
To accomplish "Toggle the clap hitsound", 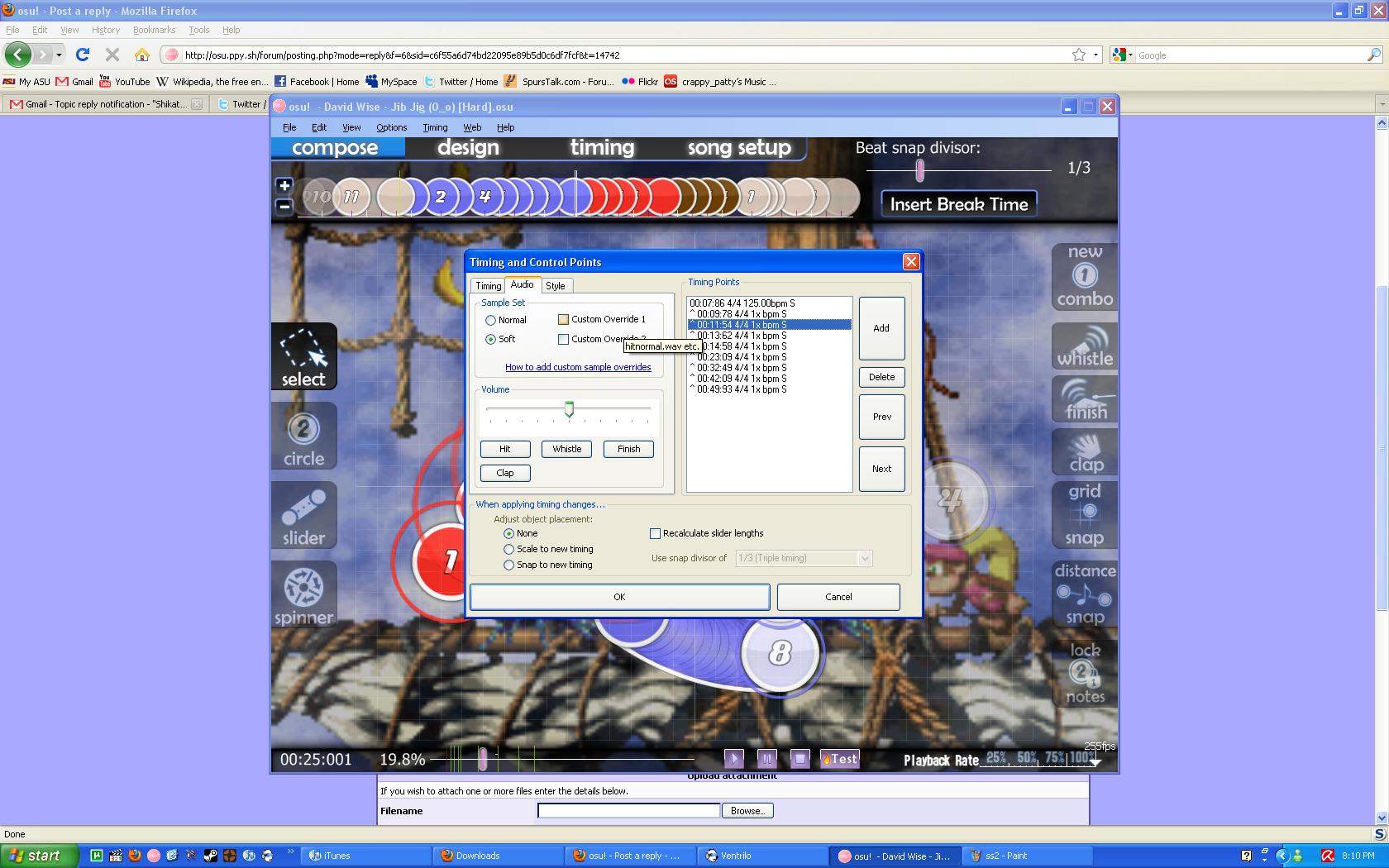I will click(1085, 452).
